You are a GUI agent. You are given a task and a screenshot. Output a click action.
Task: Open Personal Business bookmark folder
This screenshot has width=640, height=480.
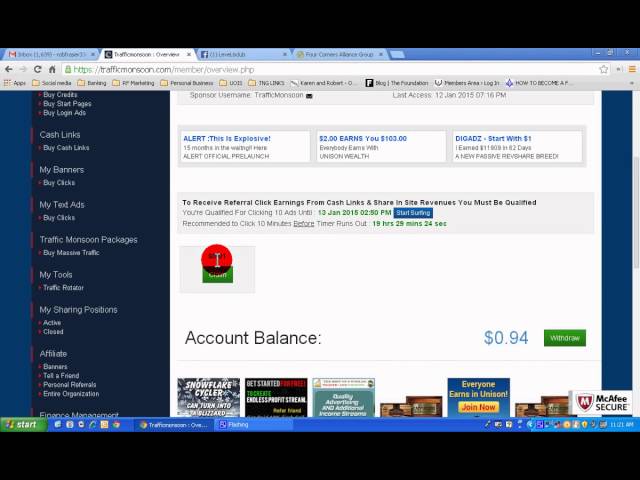[187, 83]
